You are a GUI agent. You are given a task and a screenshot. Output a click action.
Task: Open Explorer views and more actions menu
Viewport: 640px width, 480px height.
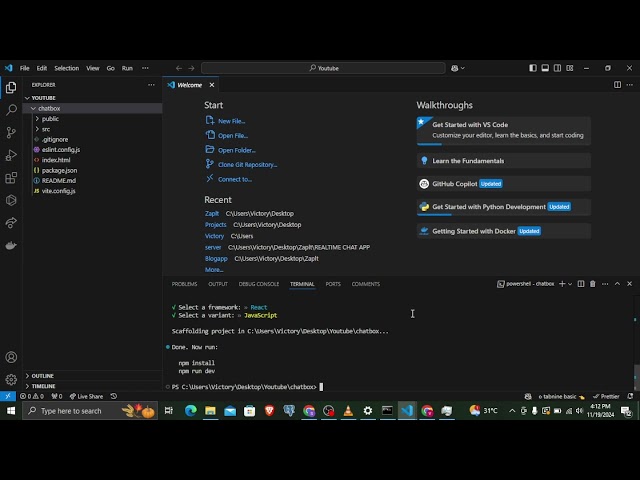pyautogui.click(x=151, y=85)
